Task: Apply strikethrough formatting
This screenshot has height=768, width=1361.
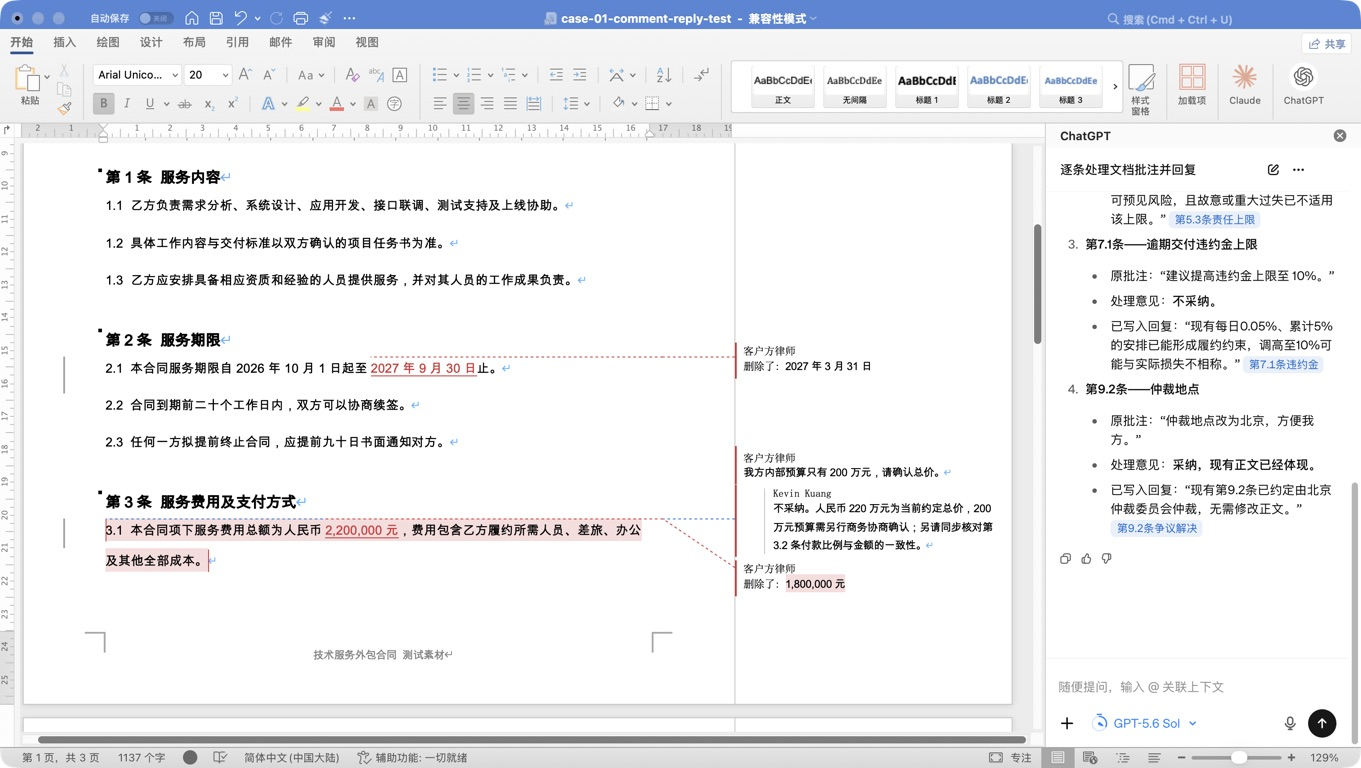Action: pyautogui.click(x=184, y=104)
